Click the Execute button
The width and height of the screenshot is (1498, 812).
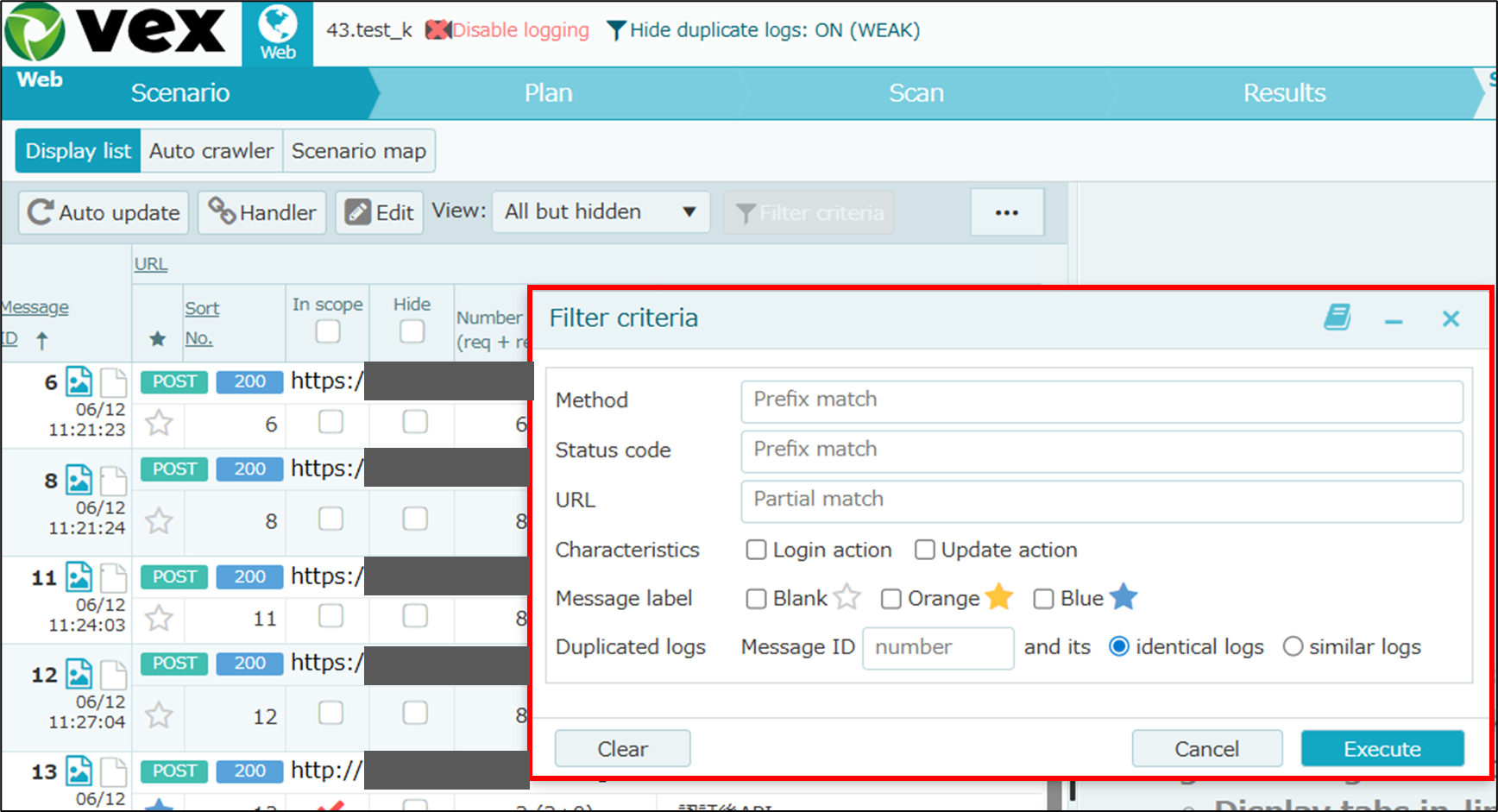(x=1382, y=749)
